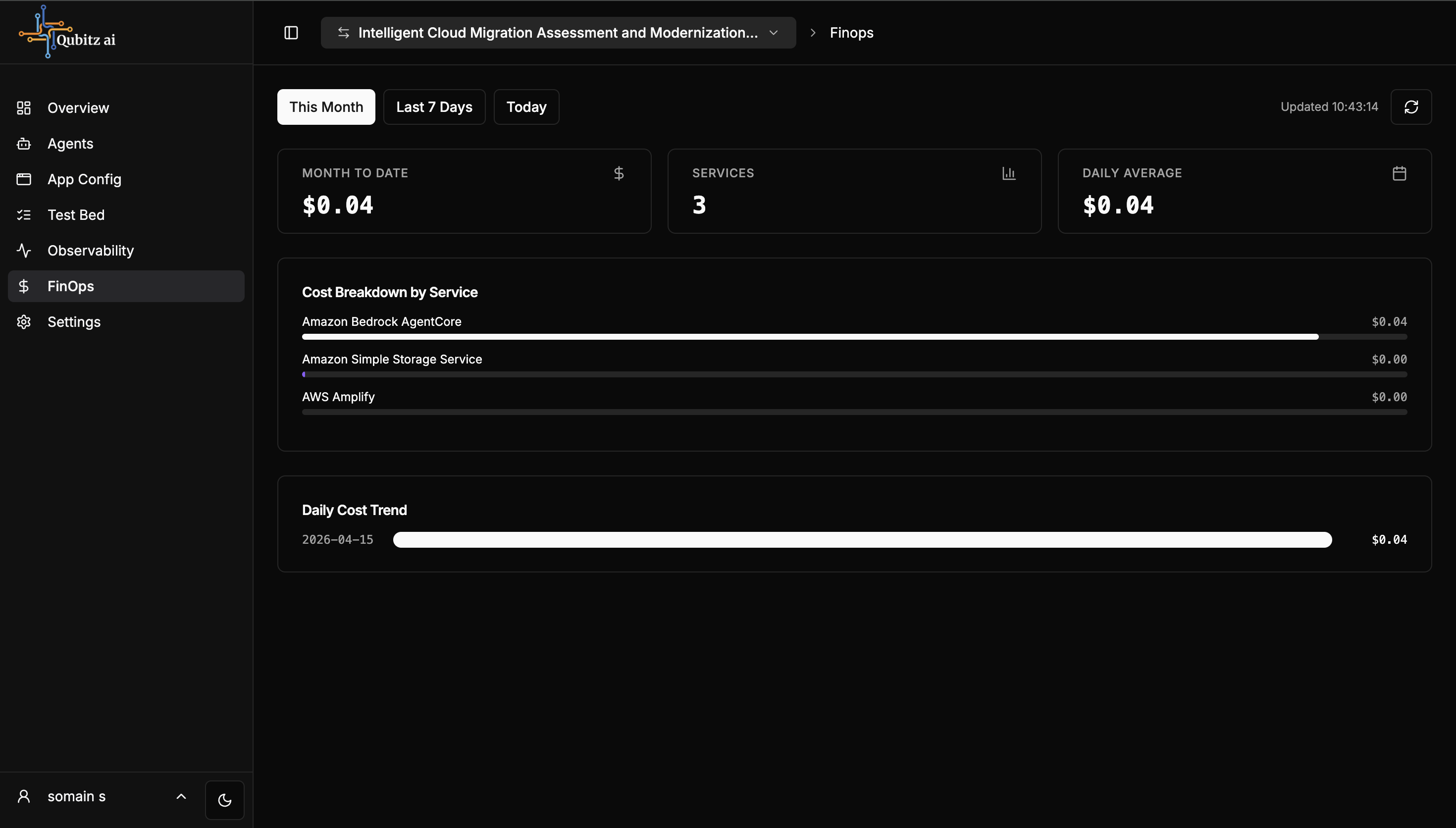Expand the somain s user menu chevron

(181, 796)
